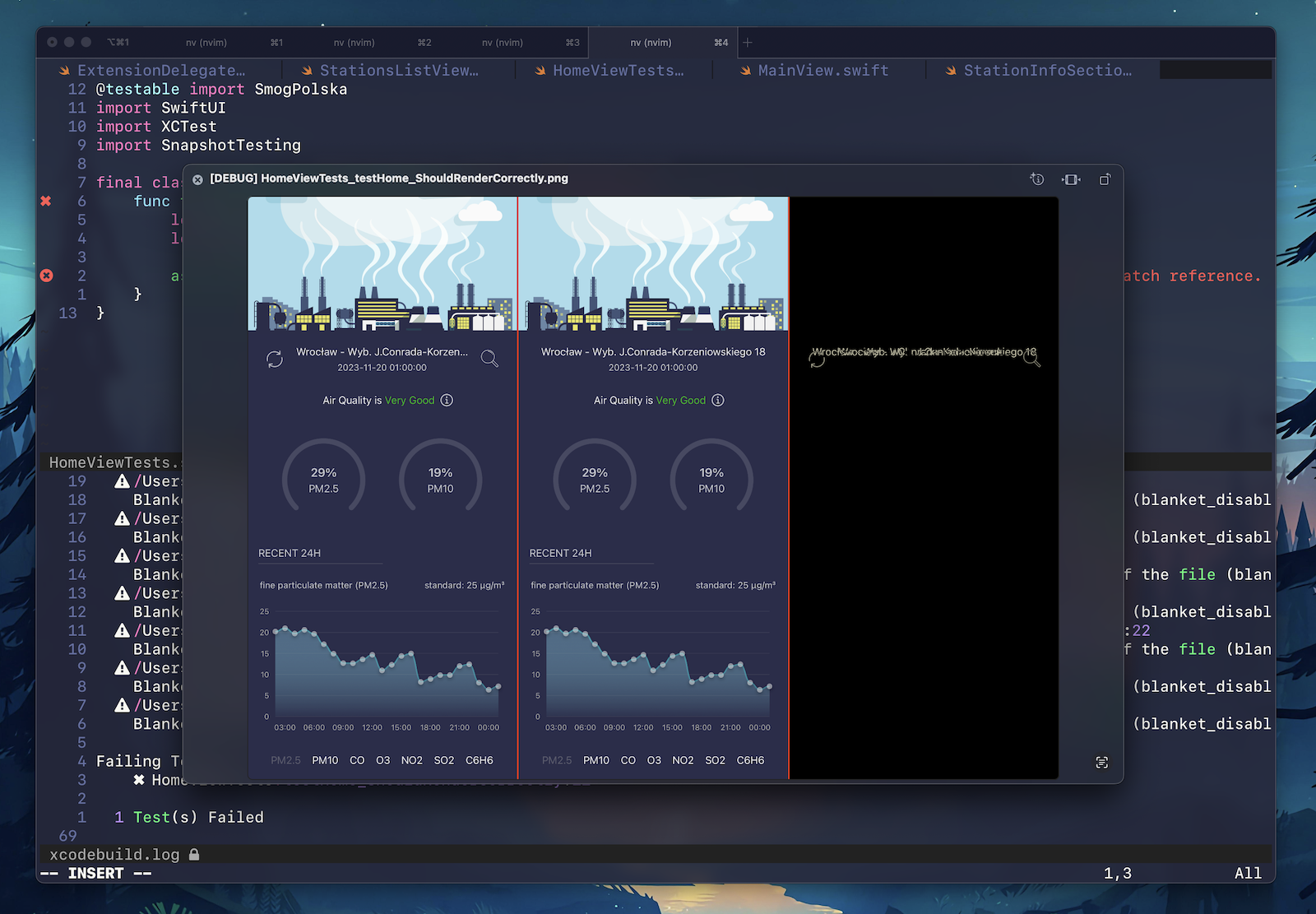Screen dimensions: 1316x914
Task: Click 'atch reference.' error text
Action: click(1193, 276)
